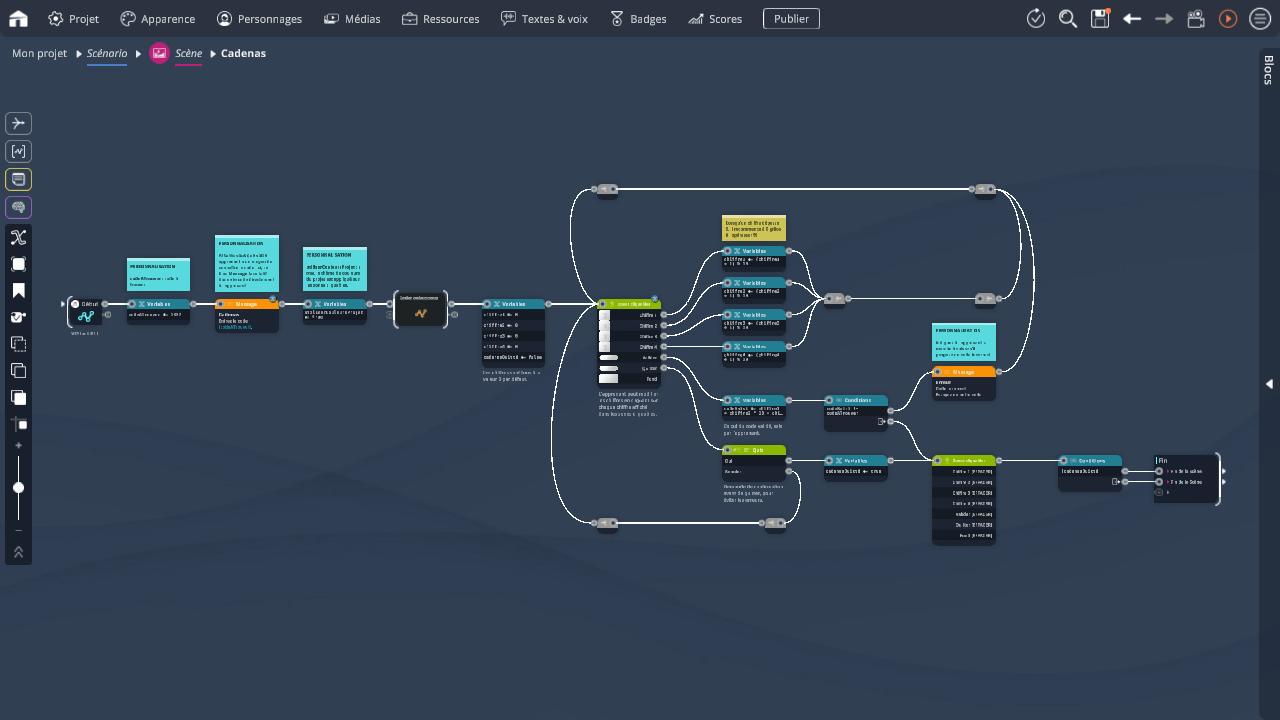Select the dark loader block with orange icon
The width and height of the screenshot is (1280, 720).
coord(420,310)
